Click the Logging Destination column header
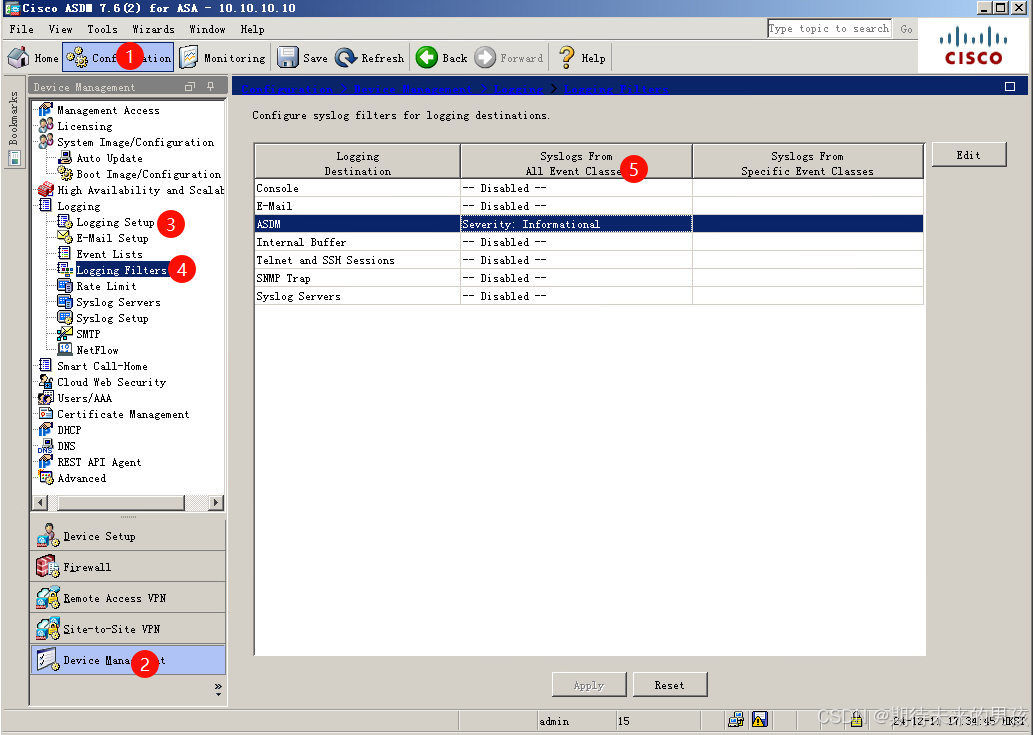1033x735 pixels. 358,163
